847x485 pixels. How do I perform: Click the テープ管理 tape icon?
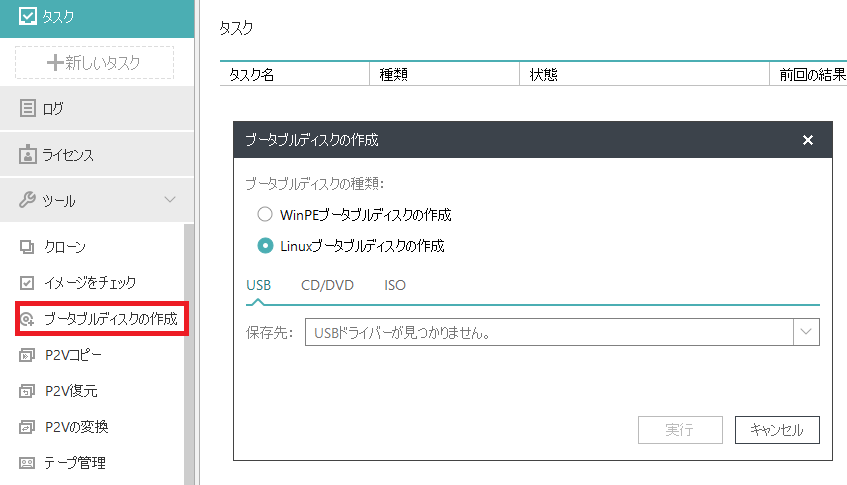coord(27,463)
